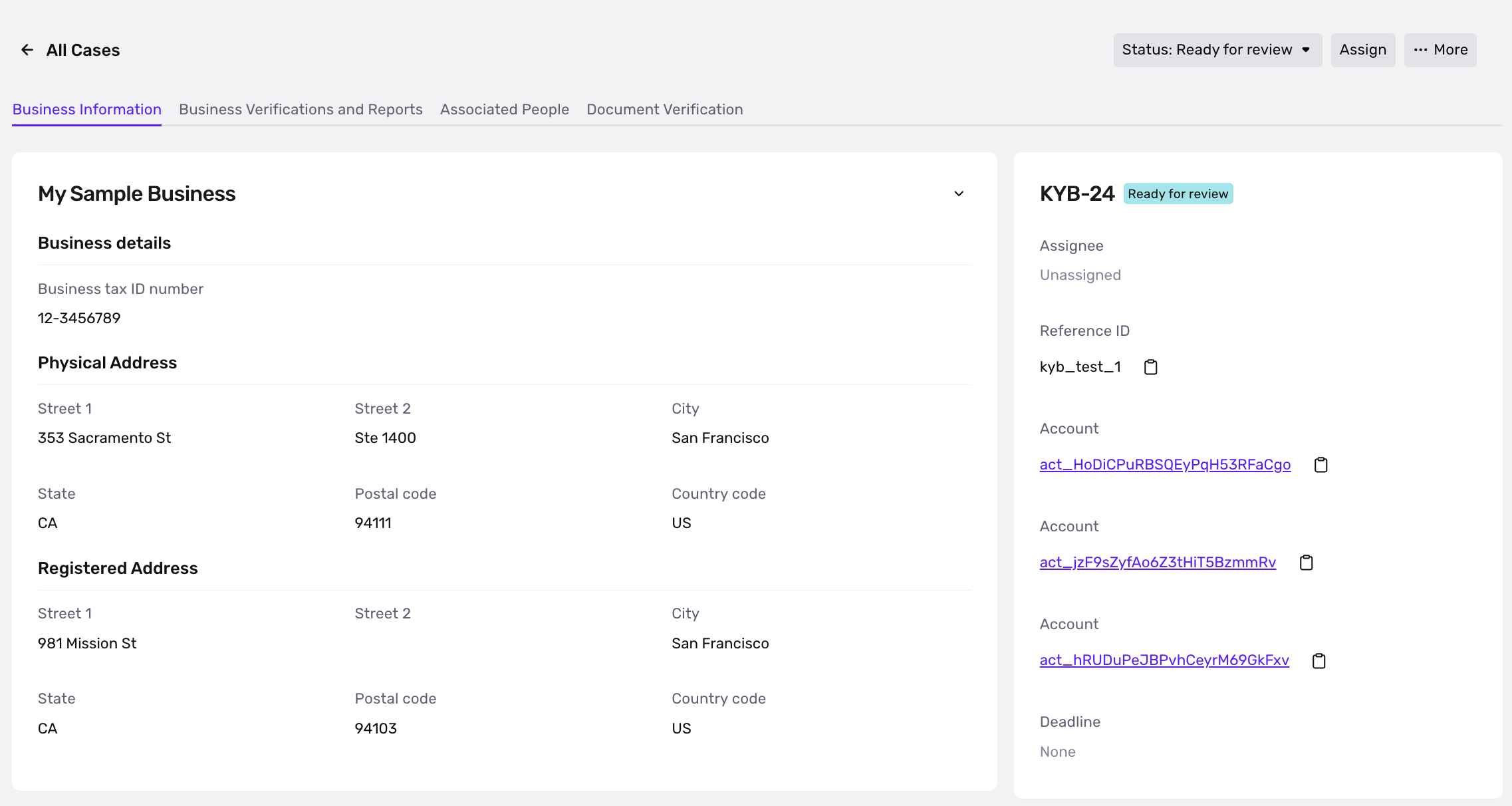
Task: Open the Associated People tab
Action: coord(504,109)
